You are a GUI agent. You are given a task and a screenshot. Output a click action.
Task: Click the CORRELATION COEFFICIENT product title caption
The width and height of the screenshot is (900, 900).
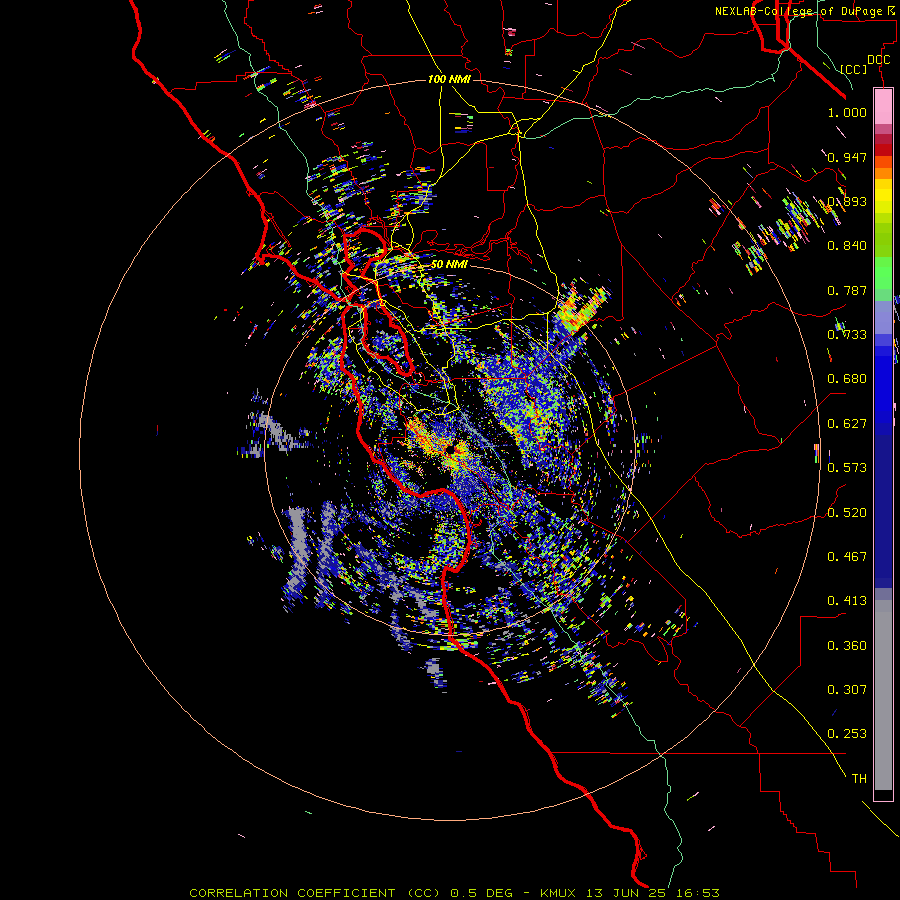[454, 893]
